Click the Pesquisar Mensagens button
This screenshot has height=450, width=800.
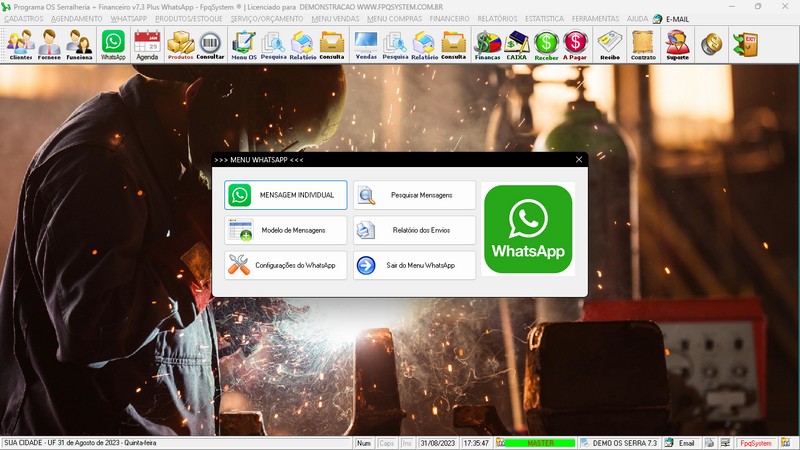tap(414, 195)
